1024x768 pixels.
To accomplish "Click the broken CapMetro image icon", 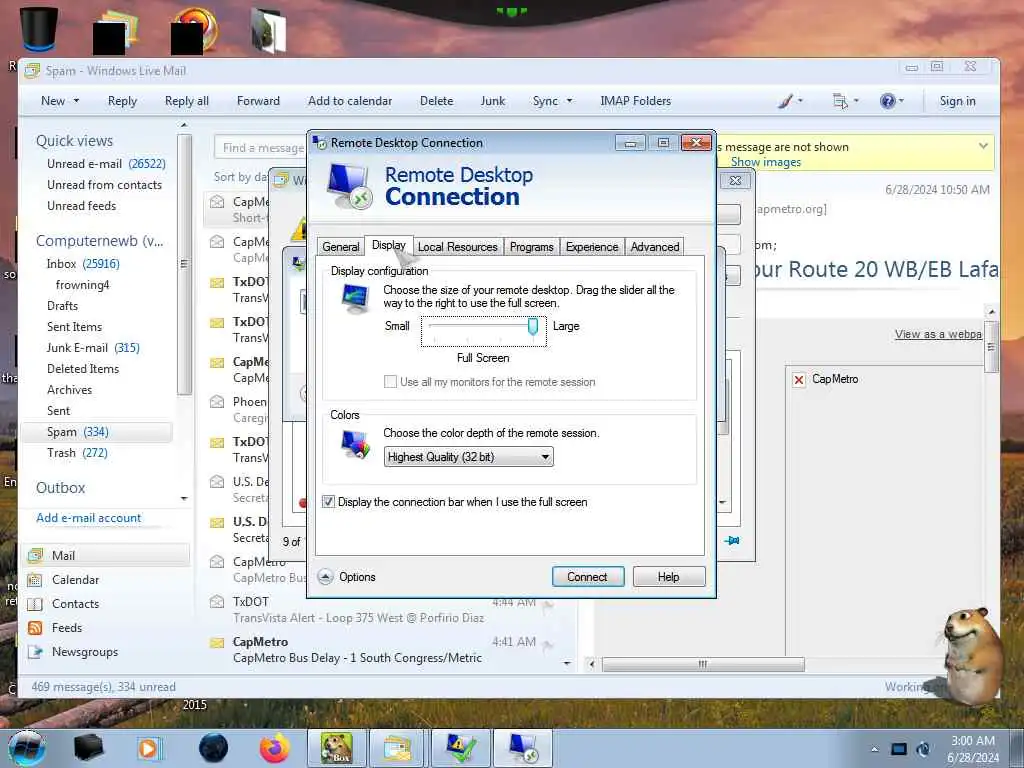I will tap(798, 379).
